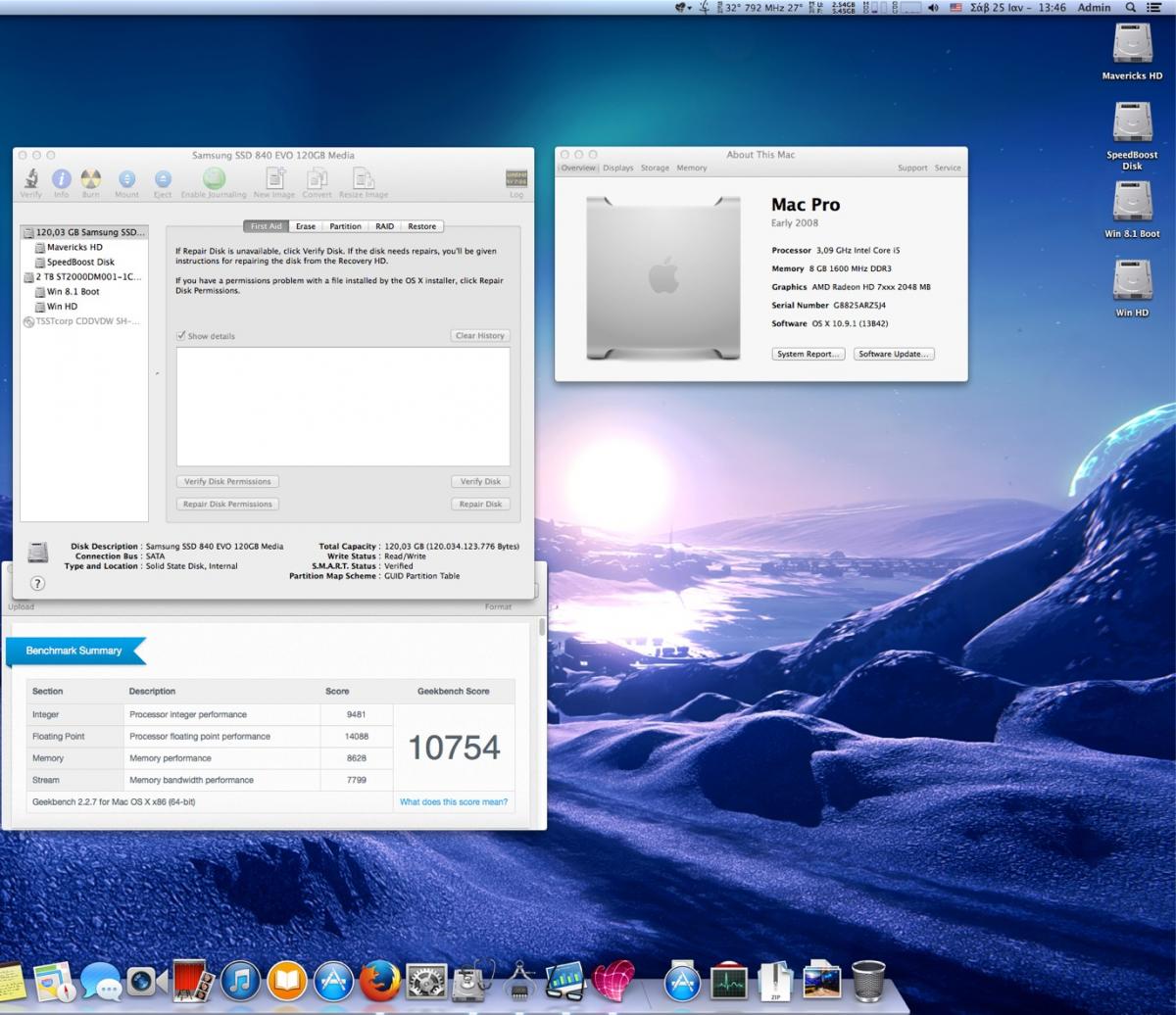
Task: Click the help question mark in Disk Utility
Action: (37, 583)
